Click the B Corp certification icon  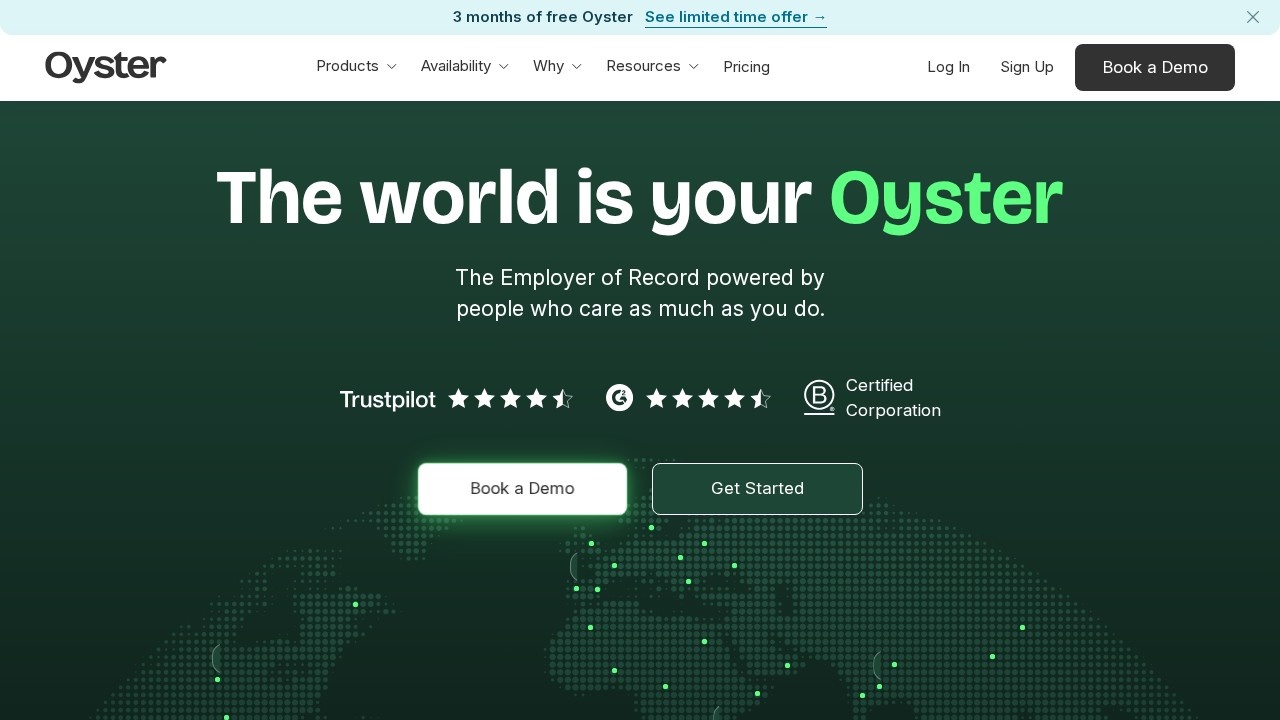819,397
